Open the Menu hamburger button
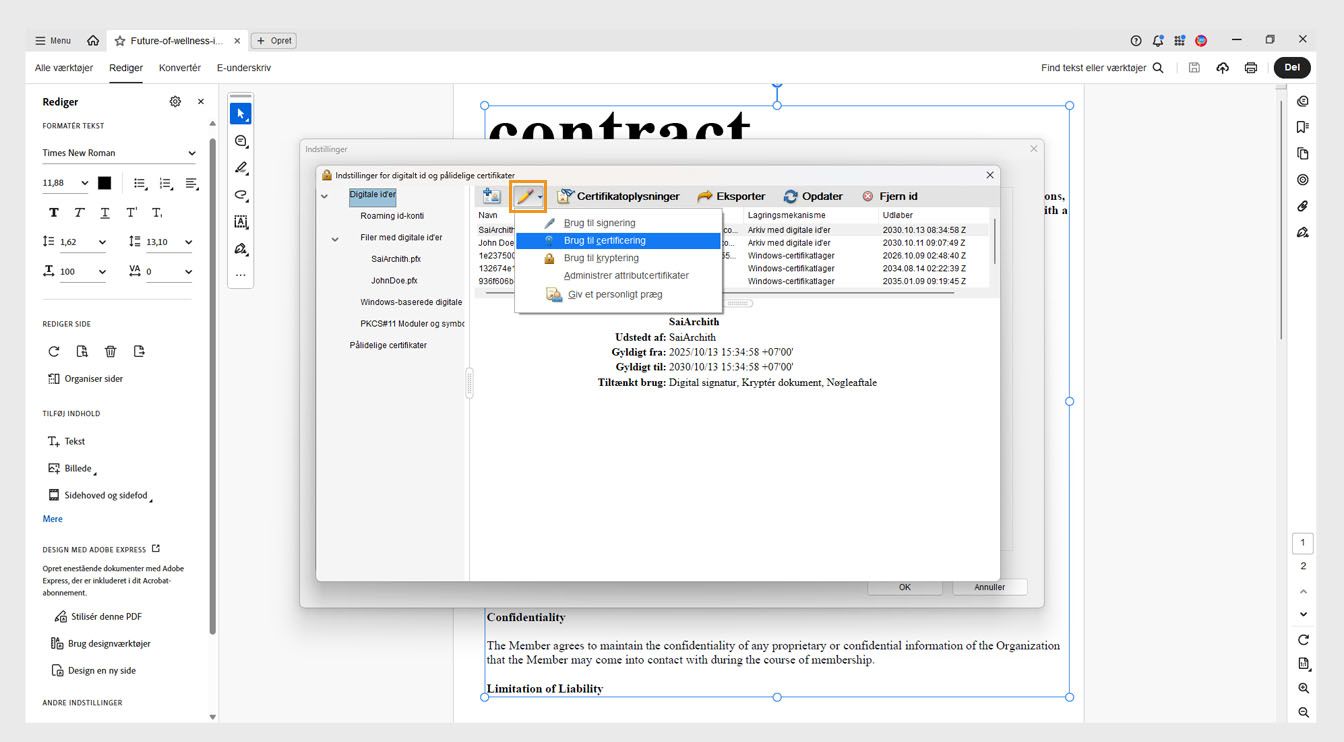1344x742 pixels. (53, 41)
